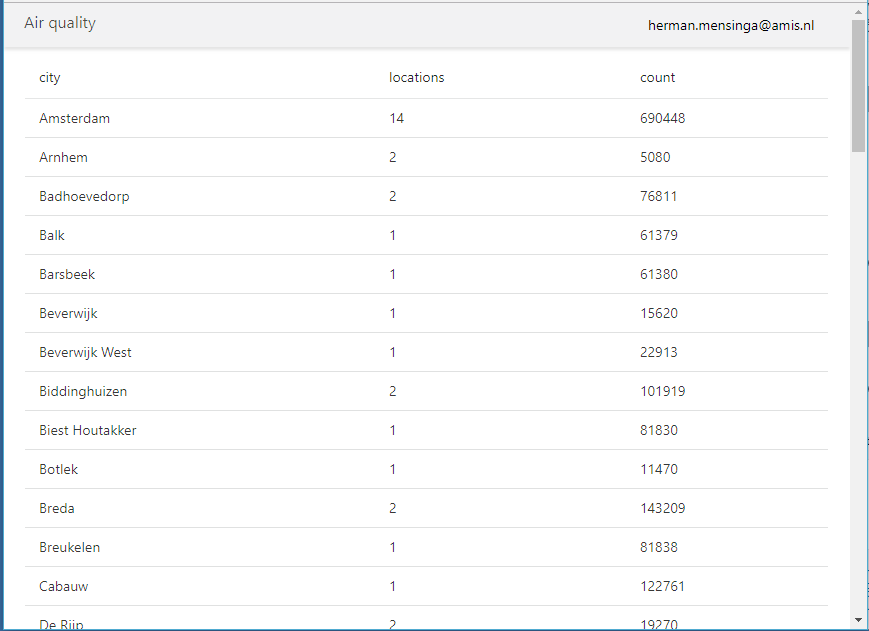Select the Amsterdam row
The height and width of the screenshot is (631, 869).
74,118
